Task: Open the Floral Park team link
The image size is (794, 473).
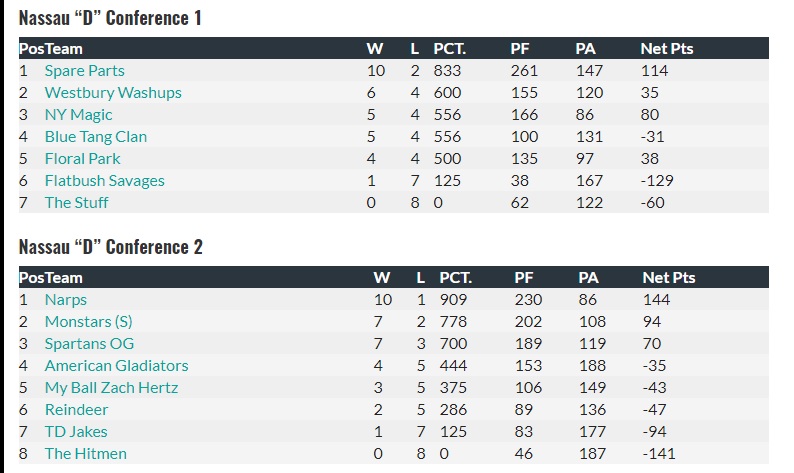Action: [82, 159]
